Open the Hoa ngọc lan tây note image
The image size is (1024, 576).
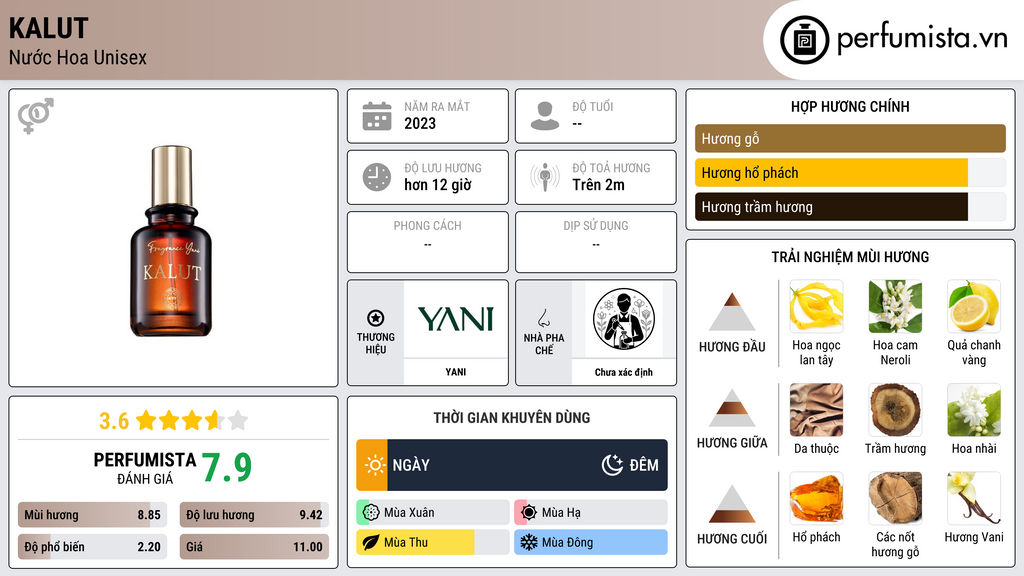816,306
